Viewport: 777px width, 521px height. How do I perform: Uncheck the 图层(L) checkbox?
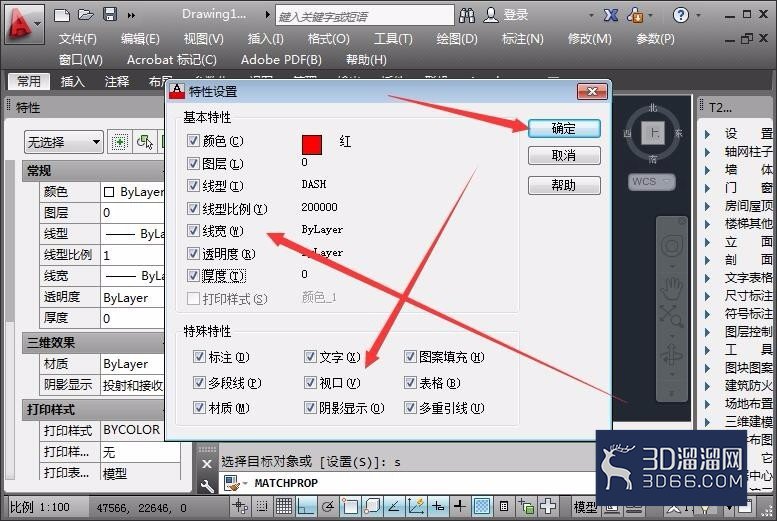point(193,163)
